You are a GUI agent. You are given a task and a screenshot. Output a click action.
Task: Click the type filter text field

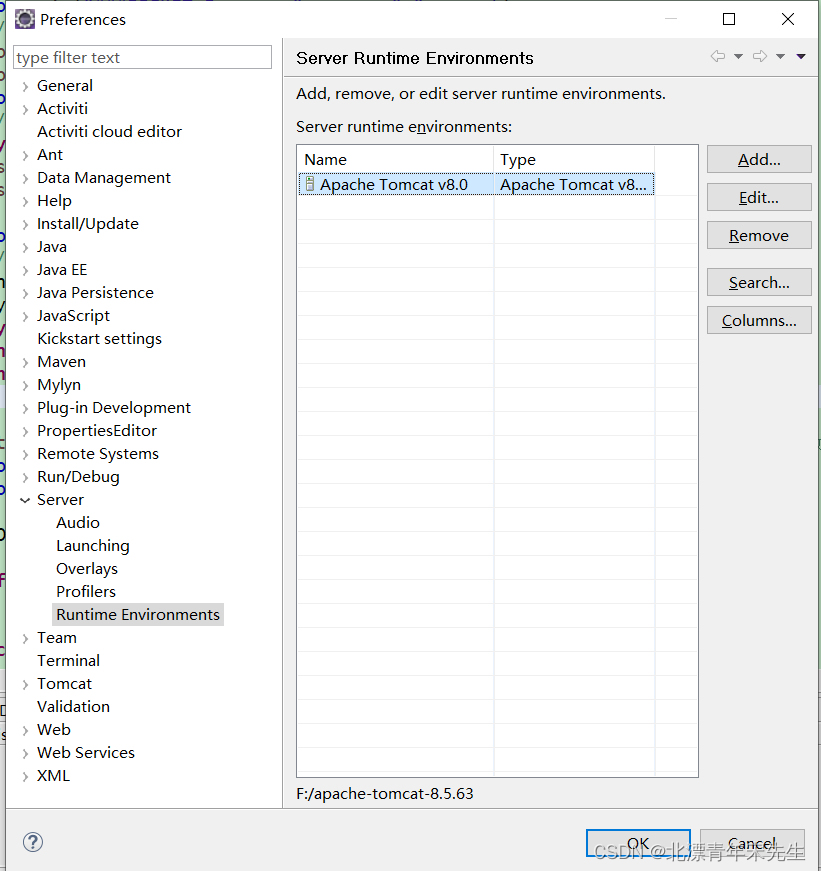pos(142,57)
